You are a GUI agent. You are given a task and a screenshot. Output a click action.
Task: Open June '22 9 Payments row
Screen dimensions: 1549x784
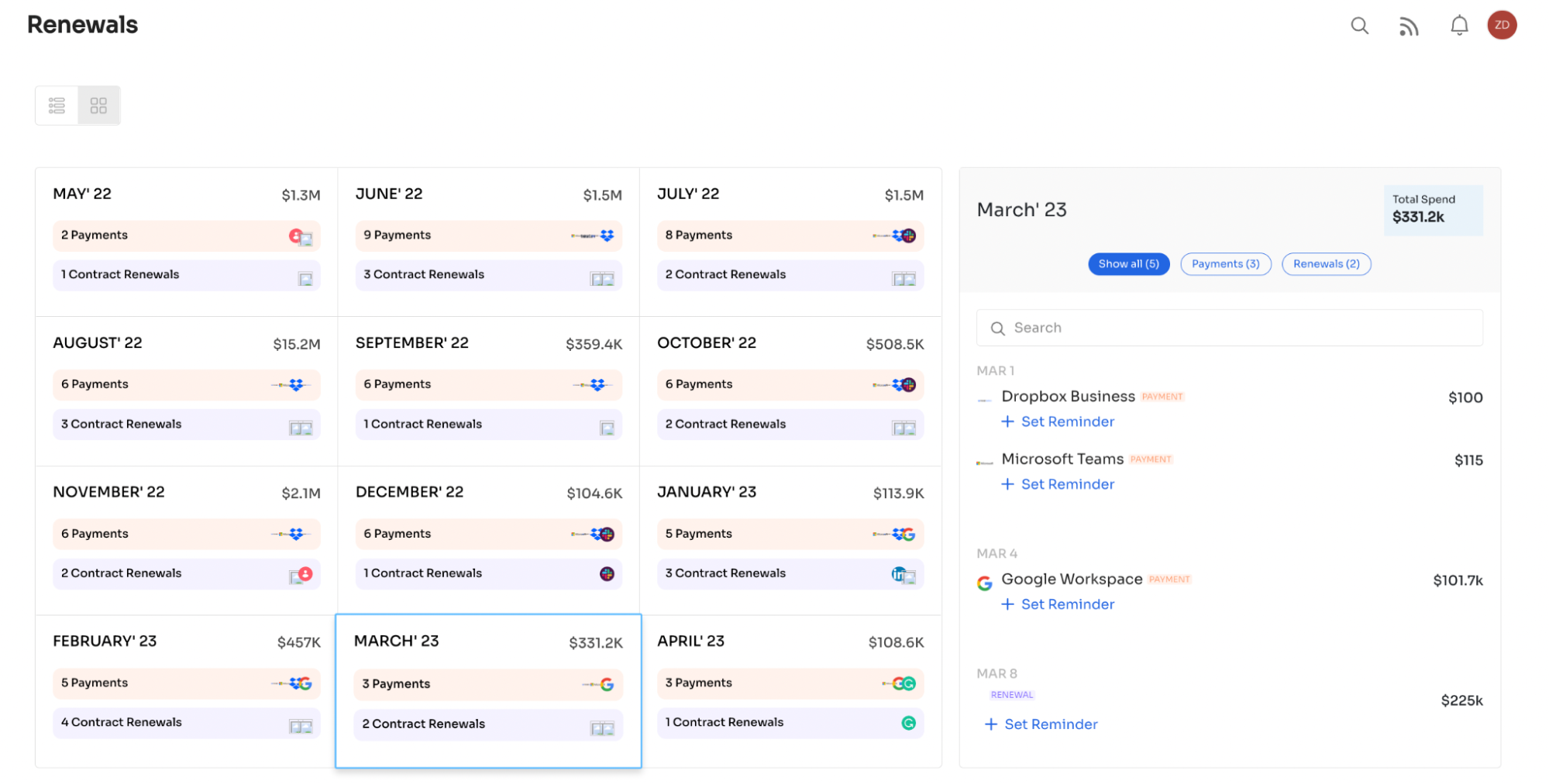pos(488,236)
